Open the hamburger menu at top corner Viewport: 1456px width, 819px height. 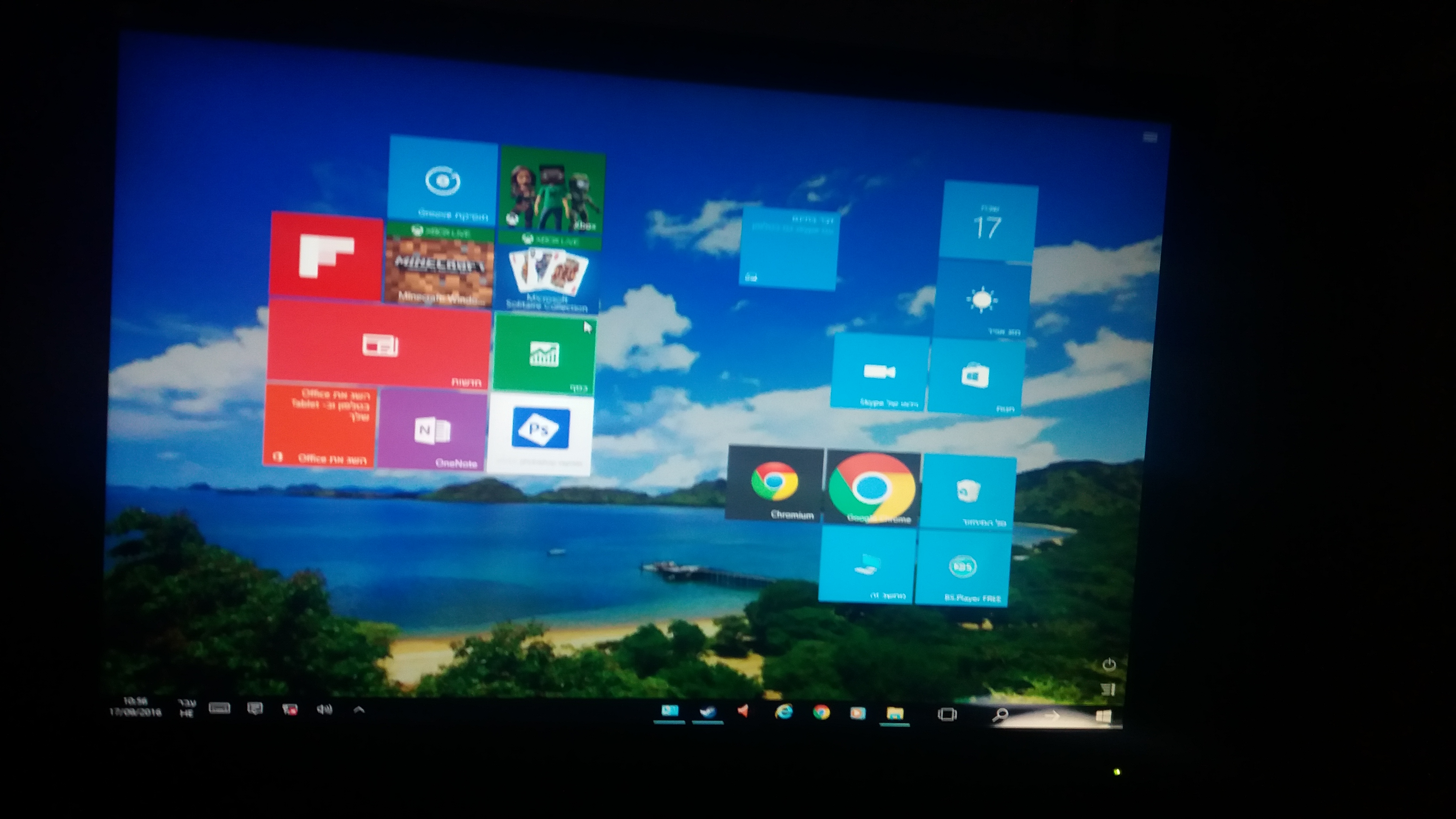(1149, 137)
